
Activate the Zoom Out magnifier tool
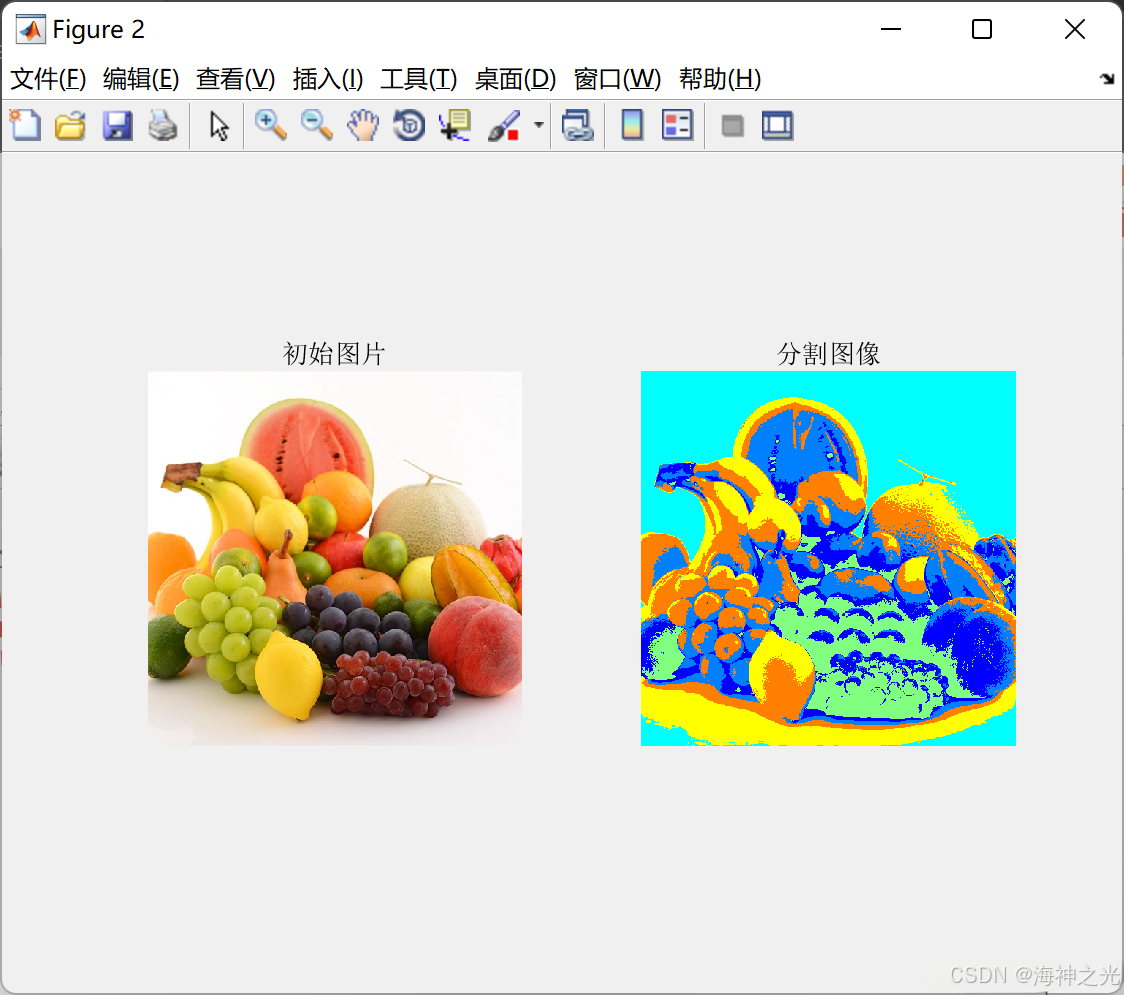pyautogui.click(x=316, y=125)
